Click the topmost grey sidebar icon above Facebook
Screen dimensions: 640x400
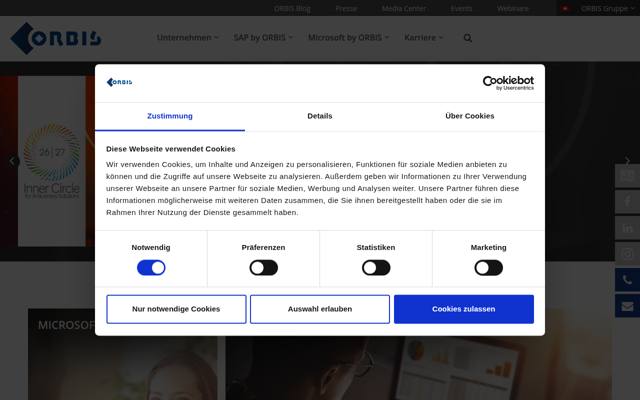[x=627, y=176]
